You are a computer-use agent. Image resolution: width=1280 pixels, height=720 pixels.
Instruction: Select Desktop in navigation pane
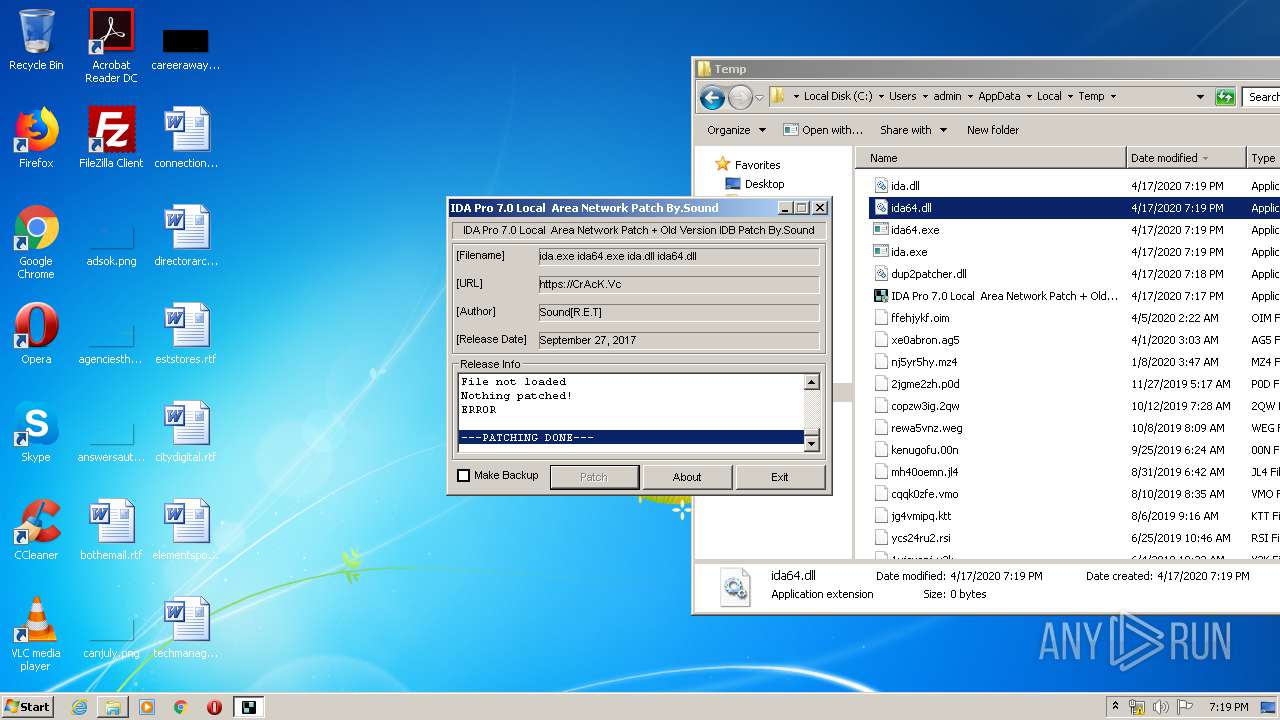[764, 184]
